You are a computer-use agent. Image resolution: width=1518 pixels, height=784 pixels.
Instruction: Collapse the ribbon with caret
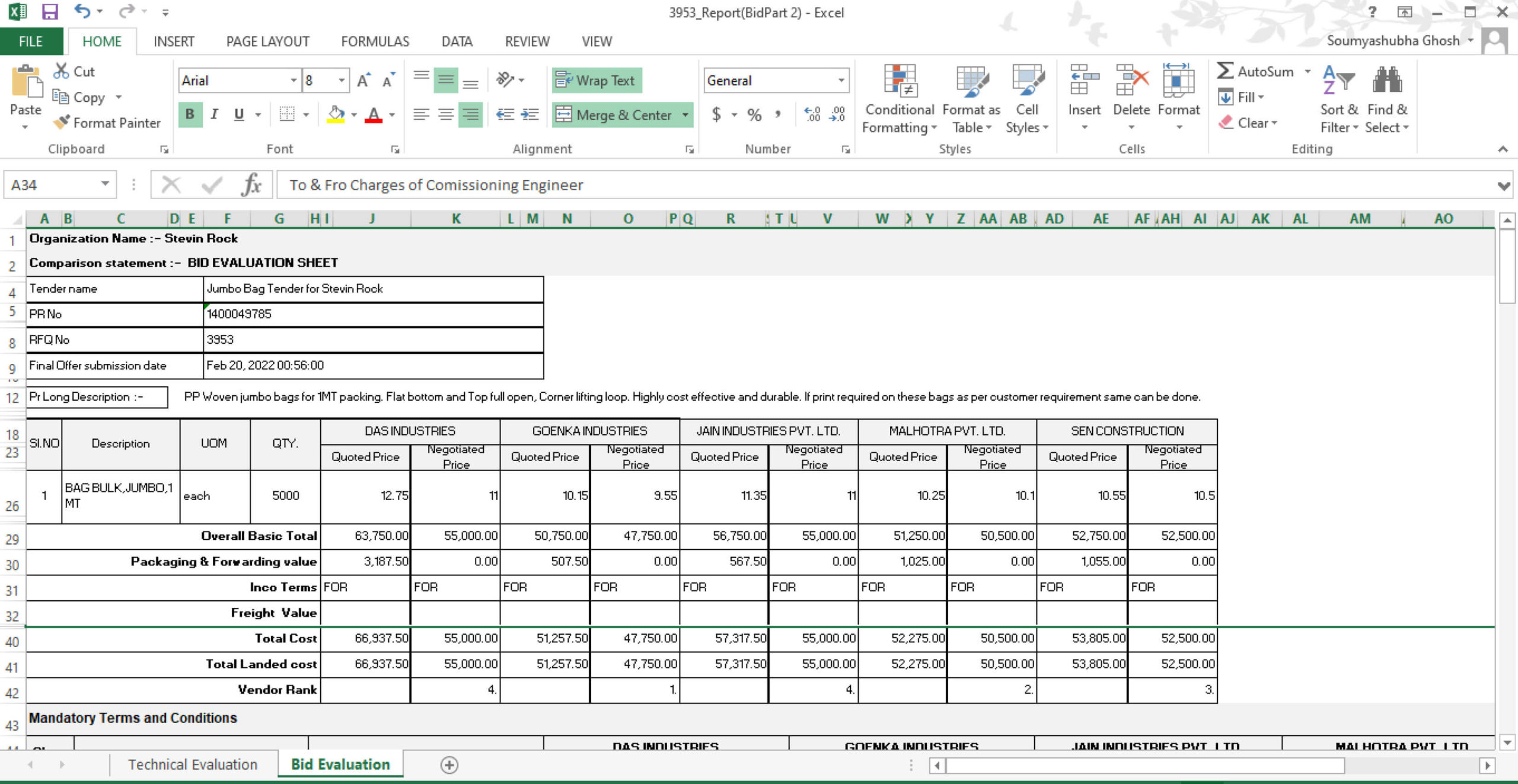pos(1503,149)
